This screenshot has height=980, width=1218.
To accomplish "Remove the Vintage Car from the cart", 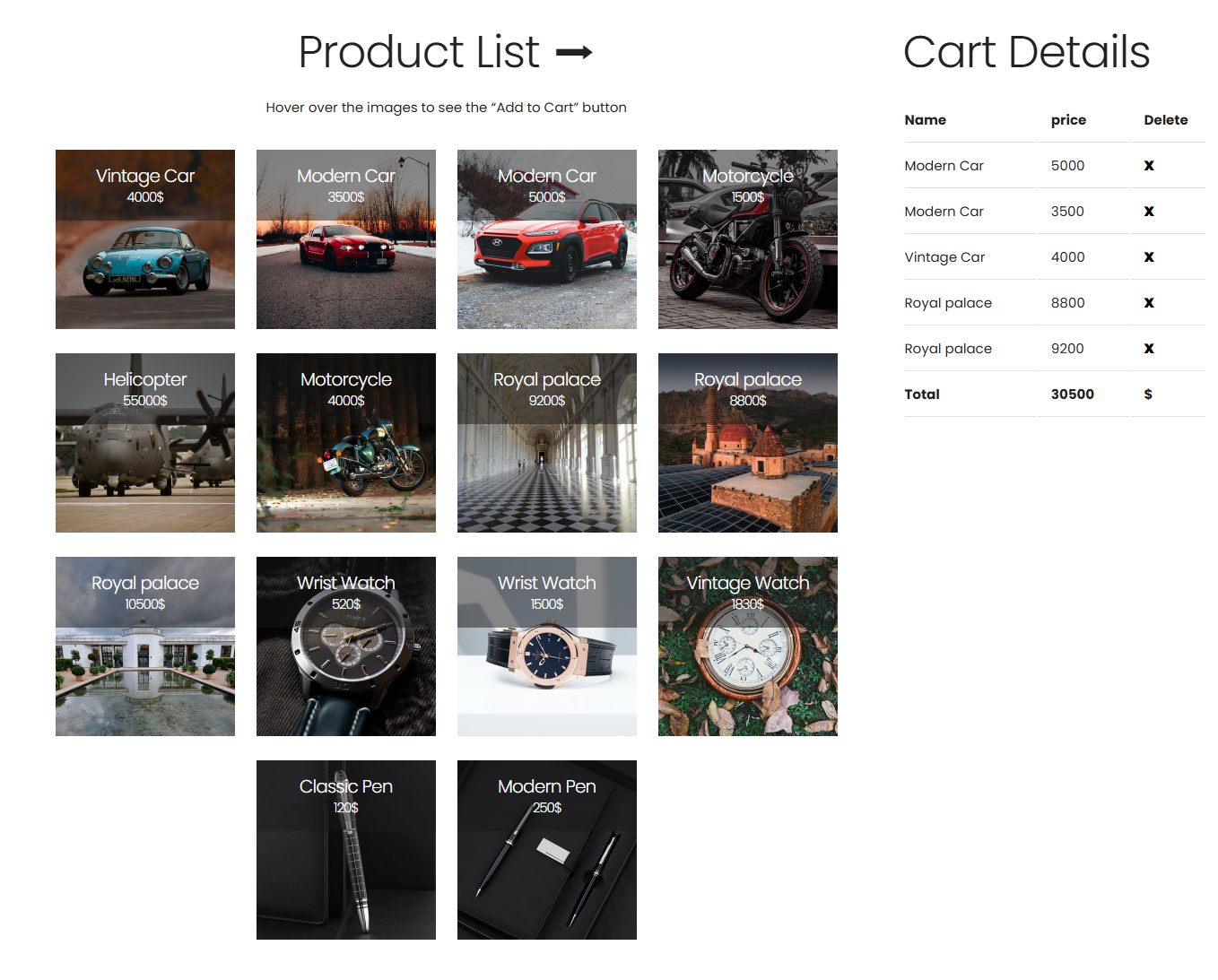I will coord(1149,256).
